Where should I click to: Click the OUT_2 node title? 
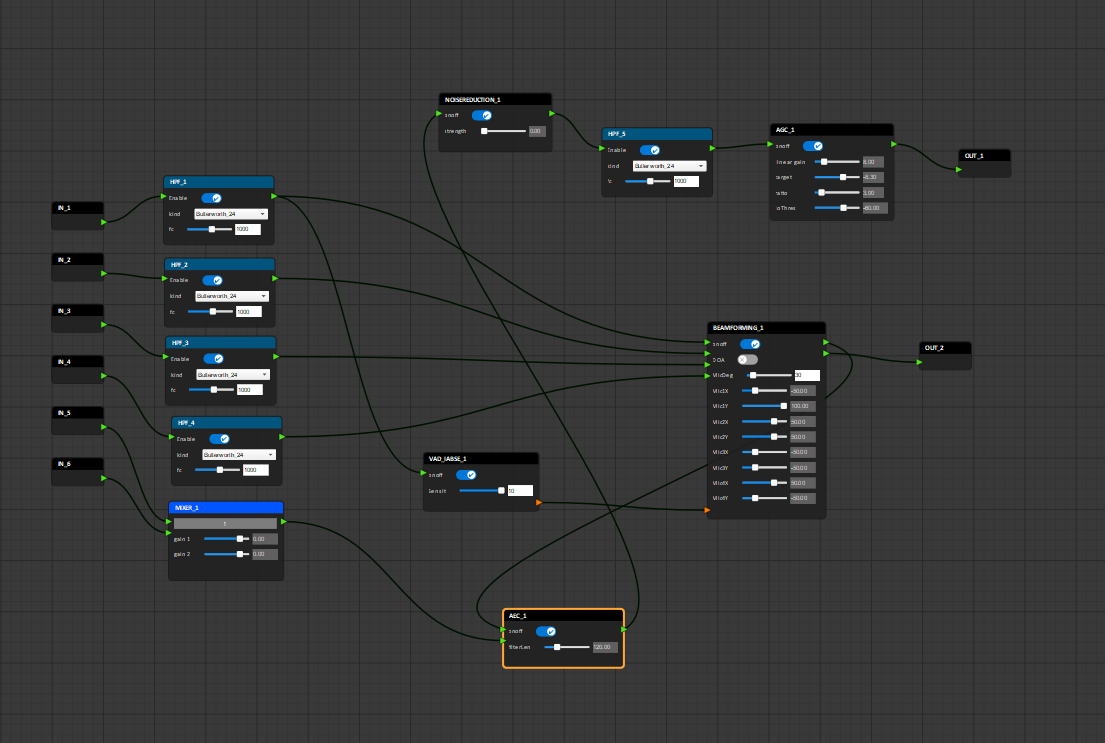pos(934,348)
